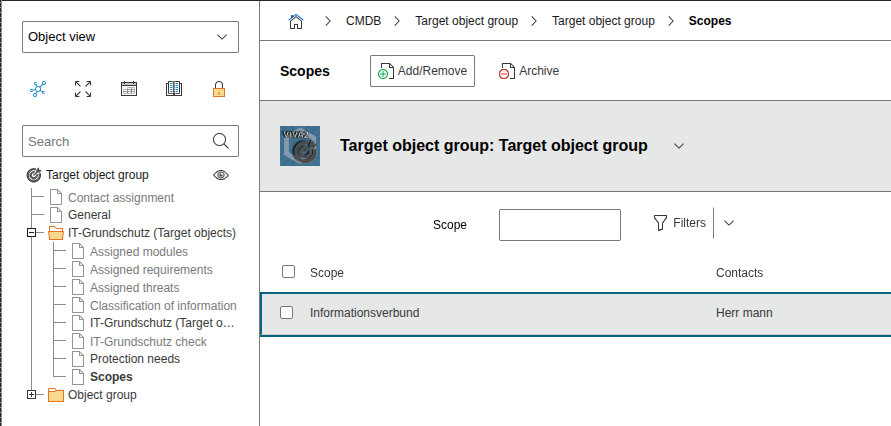Viewport: 891px width, 426px height.
Task: Click the Add/Remove button
Action: [422, 71]
